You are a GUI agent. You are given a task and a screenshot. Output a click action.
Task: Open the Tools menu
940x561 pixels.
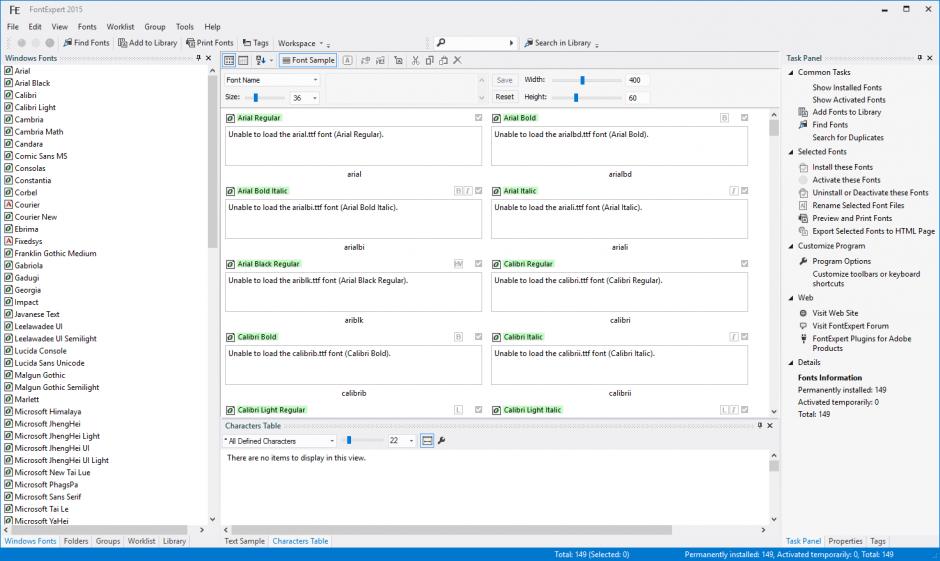point(185,26)
